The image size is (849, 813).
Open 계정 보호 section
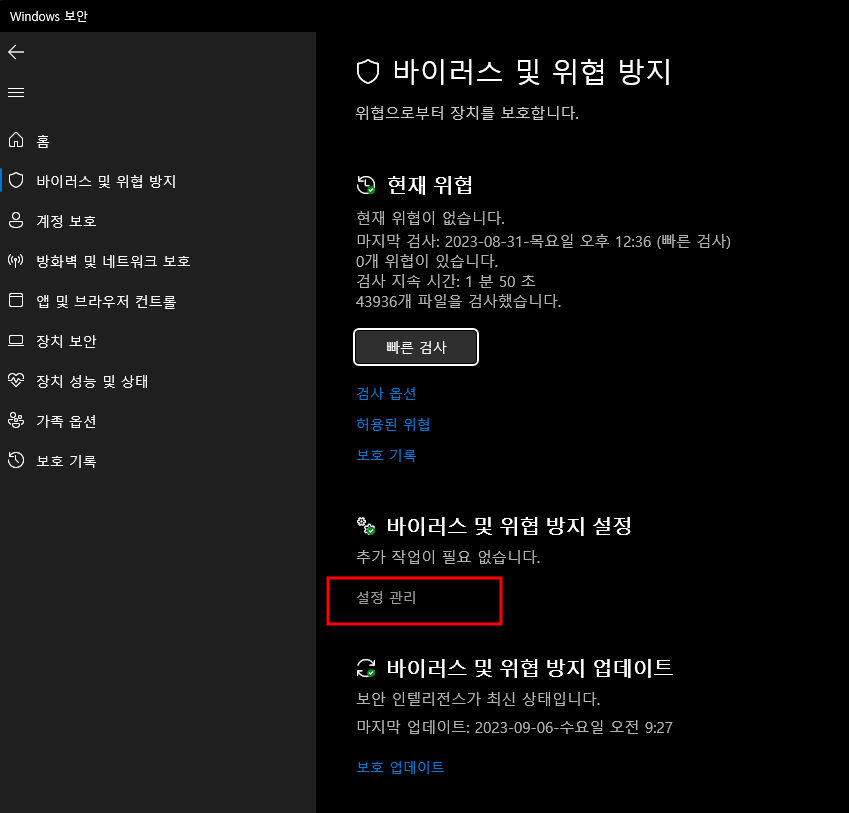158,221
